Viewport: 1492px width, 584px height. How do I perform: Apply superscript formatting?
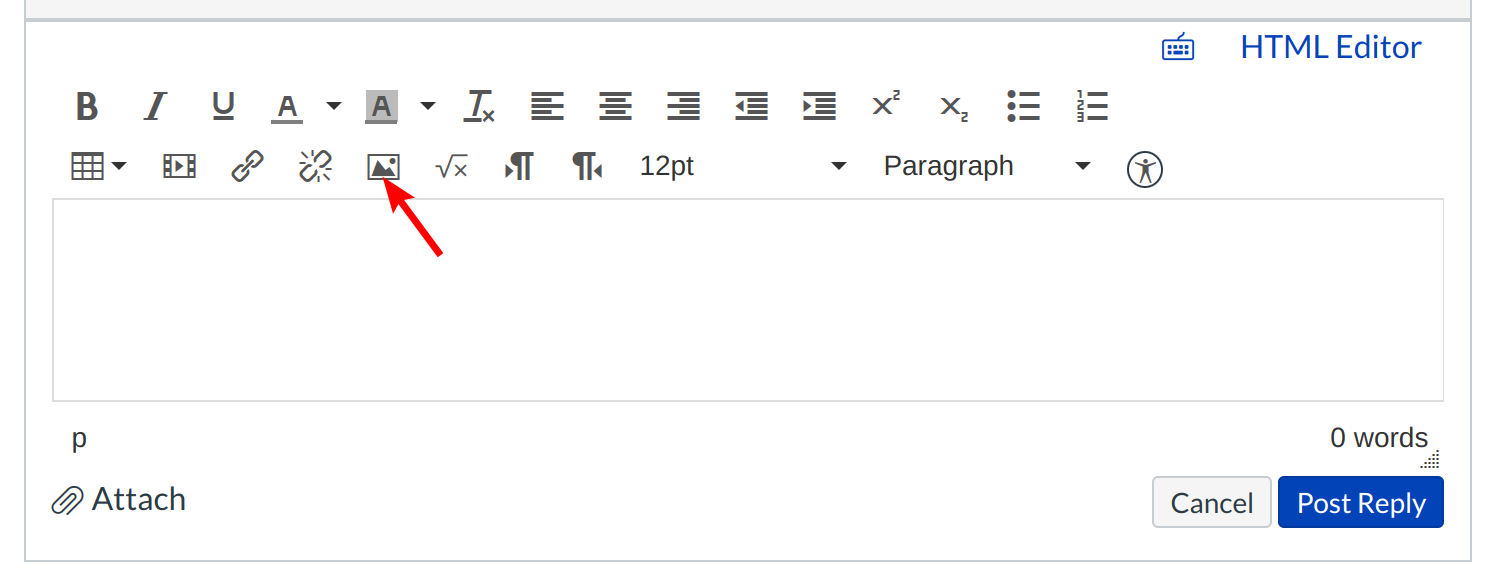885,105
